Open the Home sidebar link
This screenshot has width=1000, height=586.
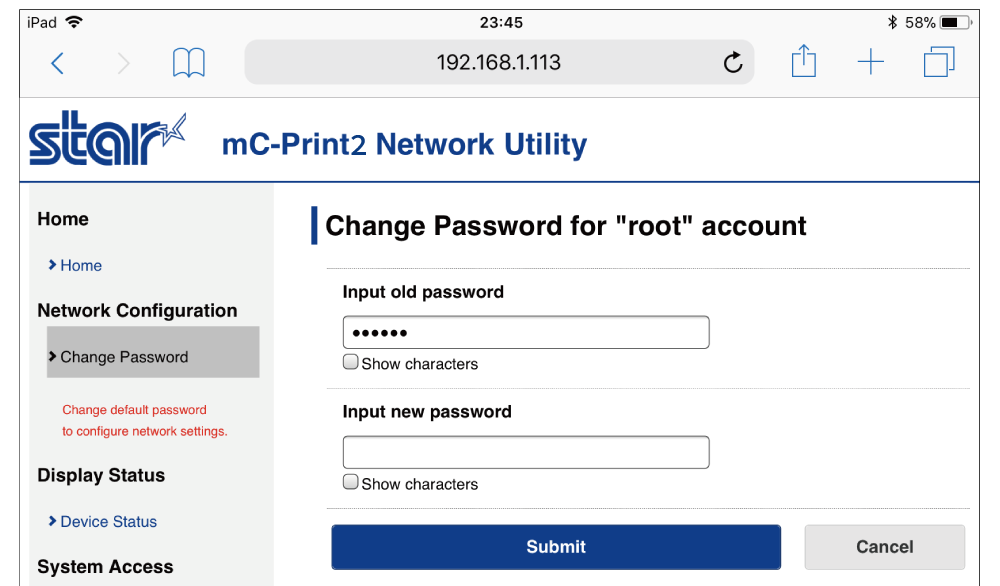[x=80, y=266]
